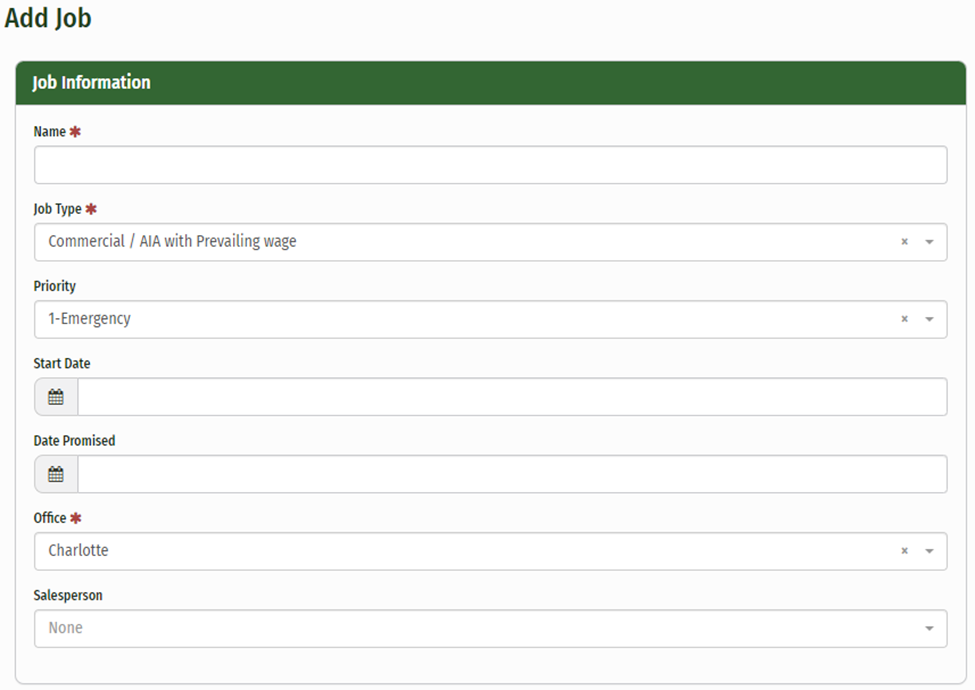Click the Add Job page heading
The image size is (975, 690).
pyautogui.click(x=48, y=18)
